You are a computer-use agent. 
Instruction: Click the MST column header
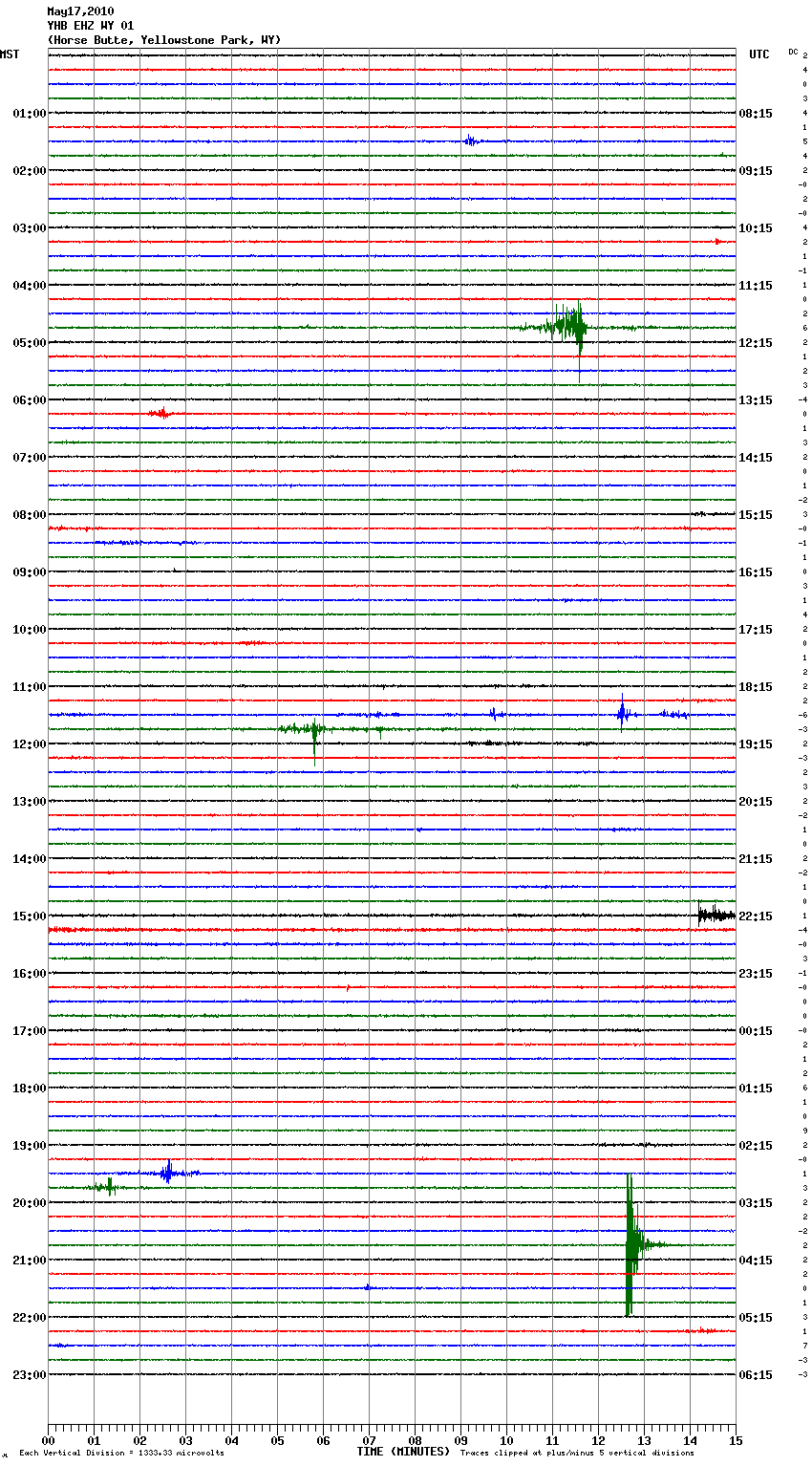point(10,54)
